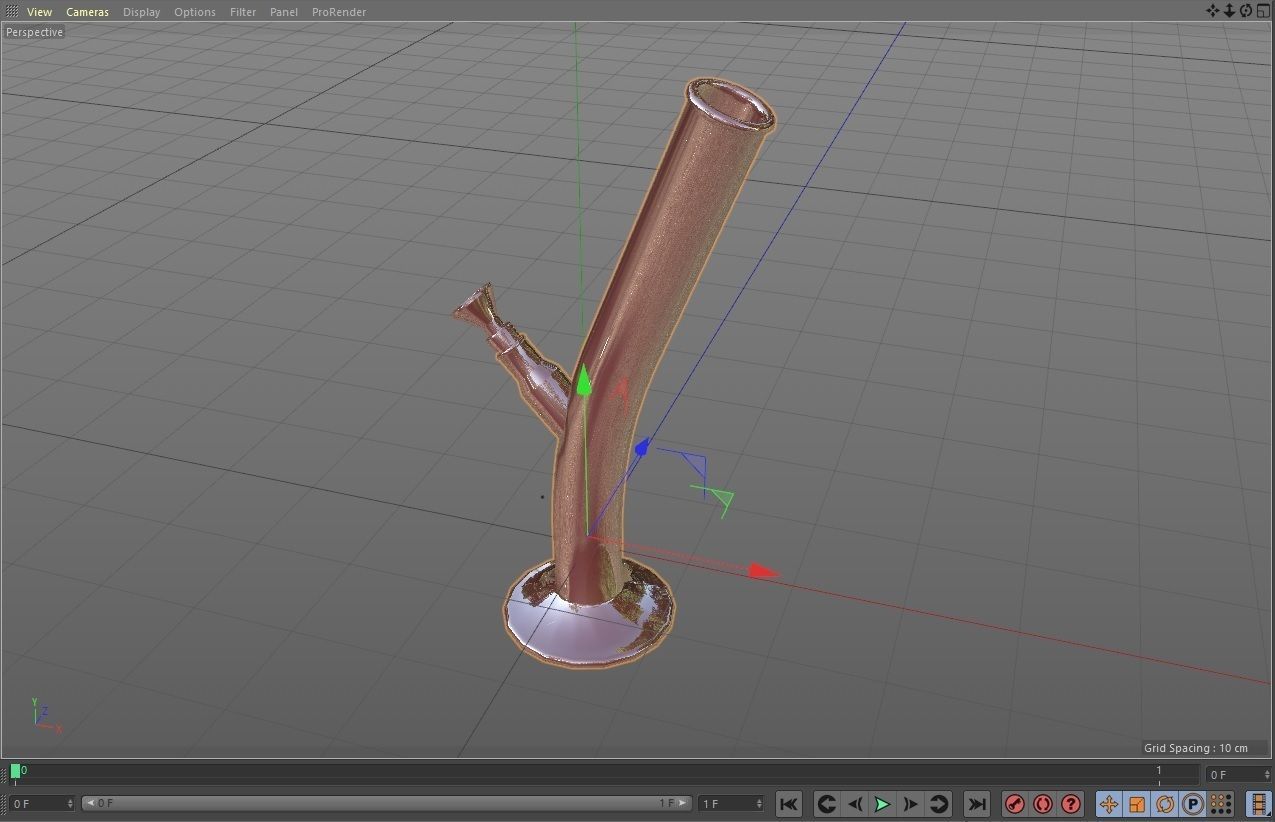Click the round glass base of the model
Screen dimensions: 1275x822
[589, 613]
